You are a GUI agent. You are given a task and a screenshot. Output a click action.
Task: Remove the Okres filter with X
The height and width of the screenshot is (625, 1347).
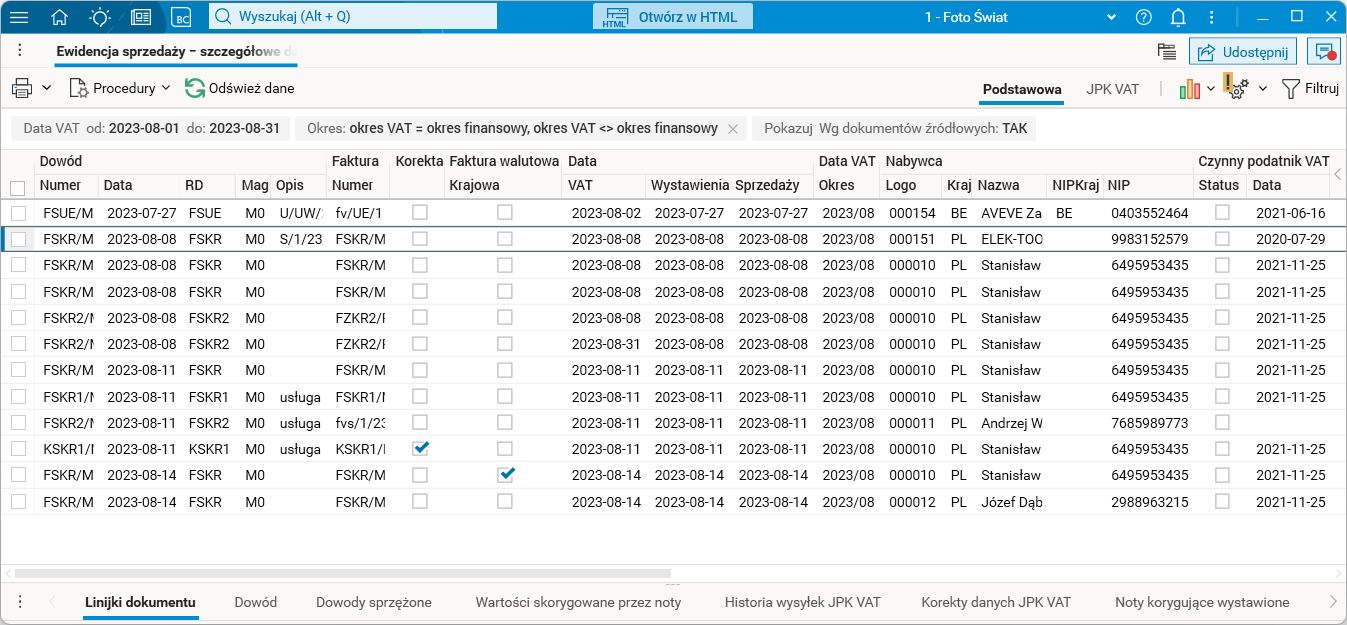click(733, 128)
